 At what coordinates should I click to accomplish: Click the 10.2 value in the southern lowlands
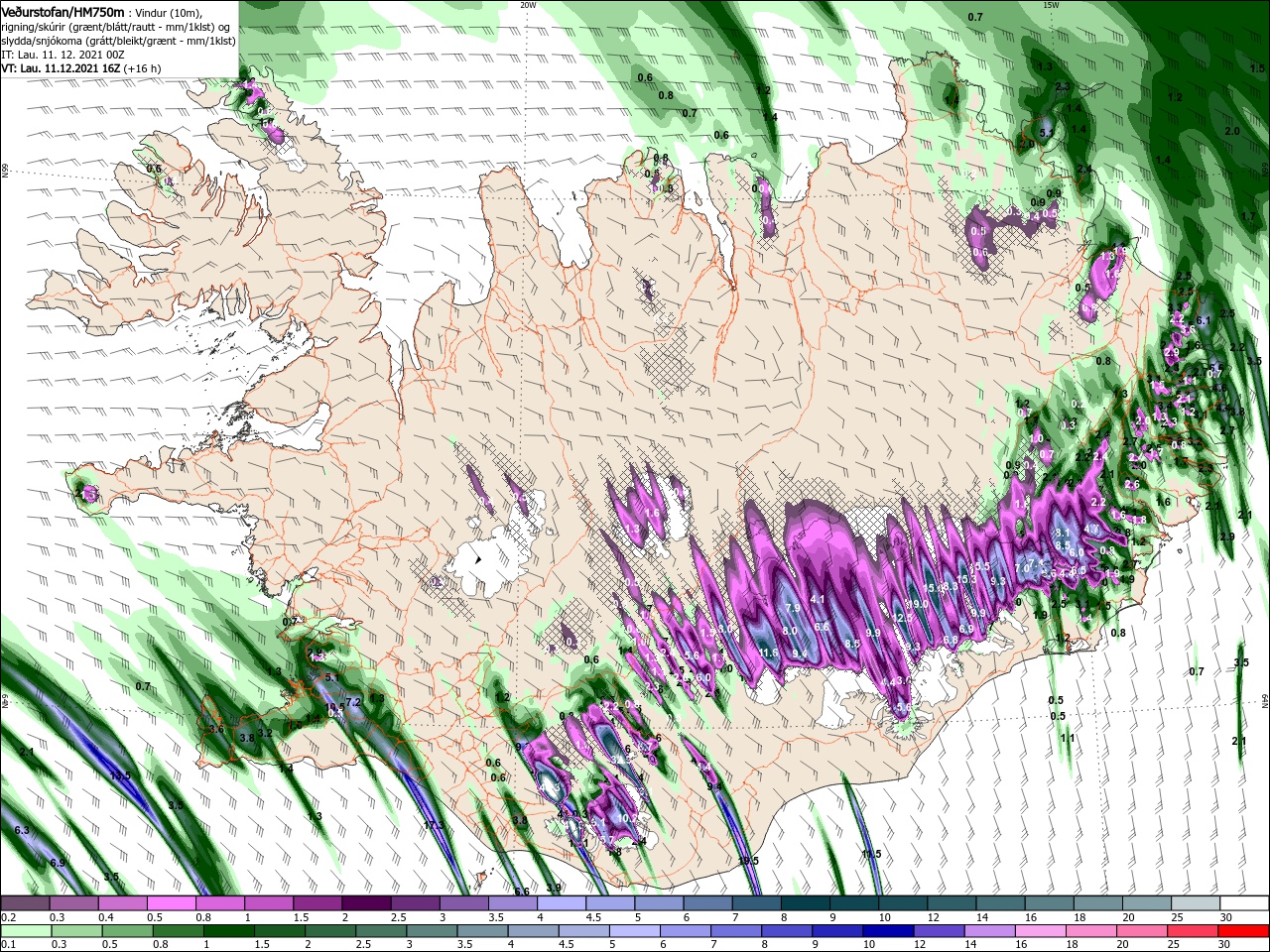(x=627, y=818)
